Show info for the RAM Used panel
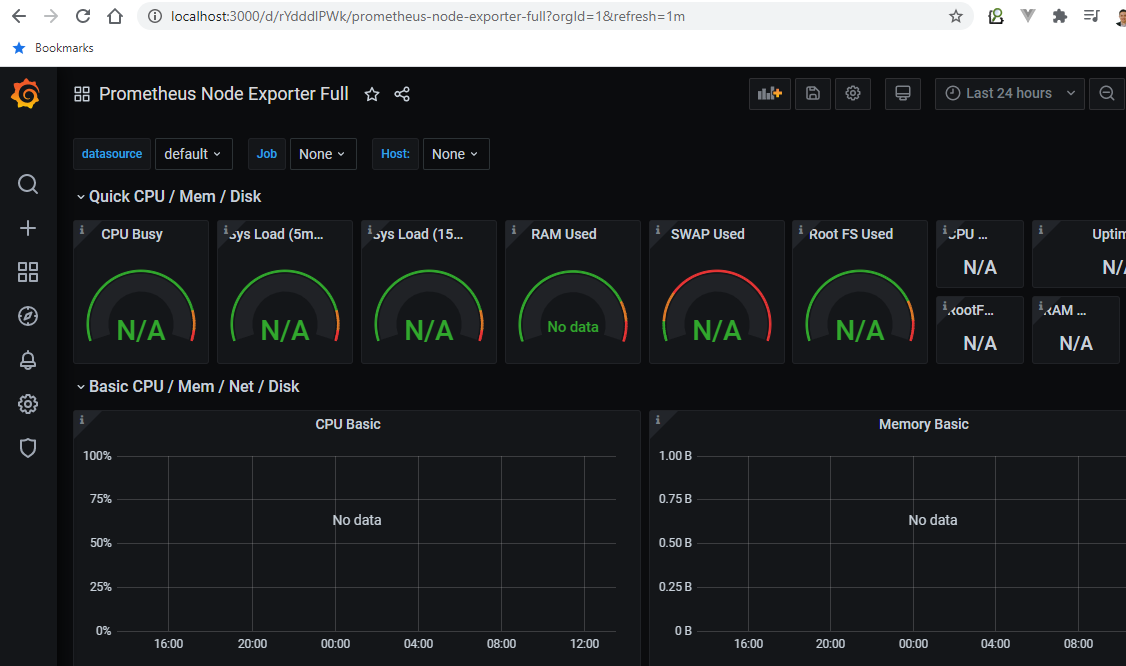The image size is (1126, 666). pyautogui.click(x=513, y=230)
